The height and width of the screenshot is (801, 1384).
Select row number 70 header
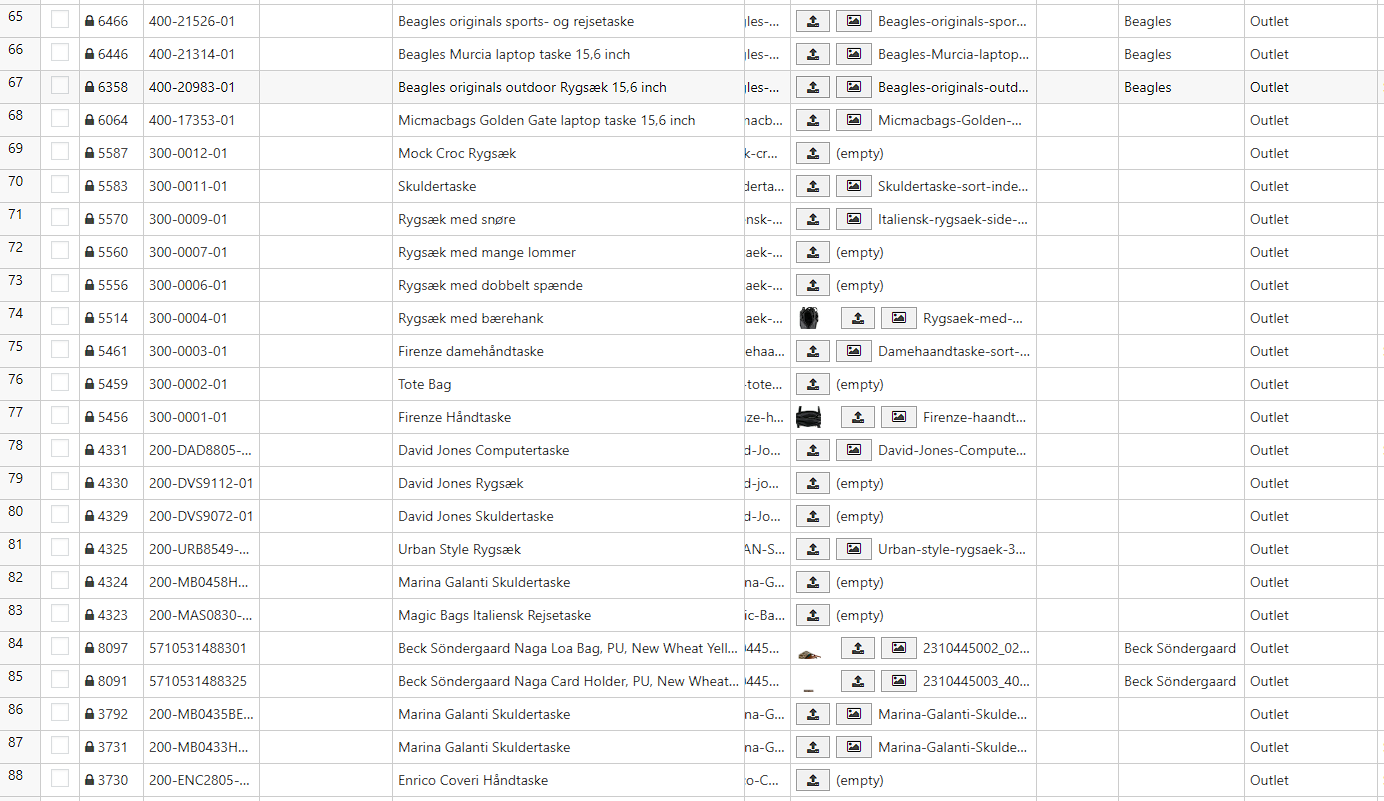coord(20,186)
